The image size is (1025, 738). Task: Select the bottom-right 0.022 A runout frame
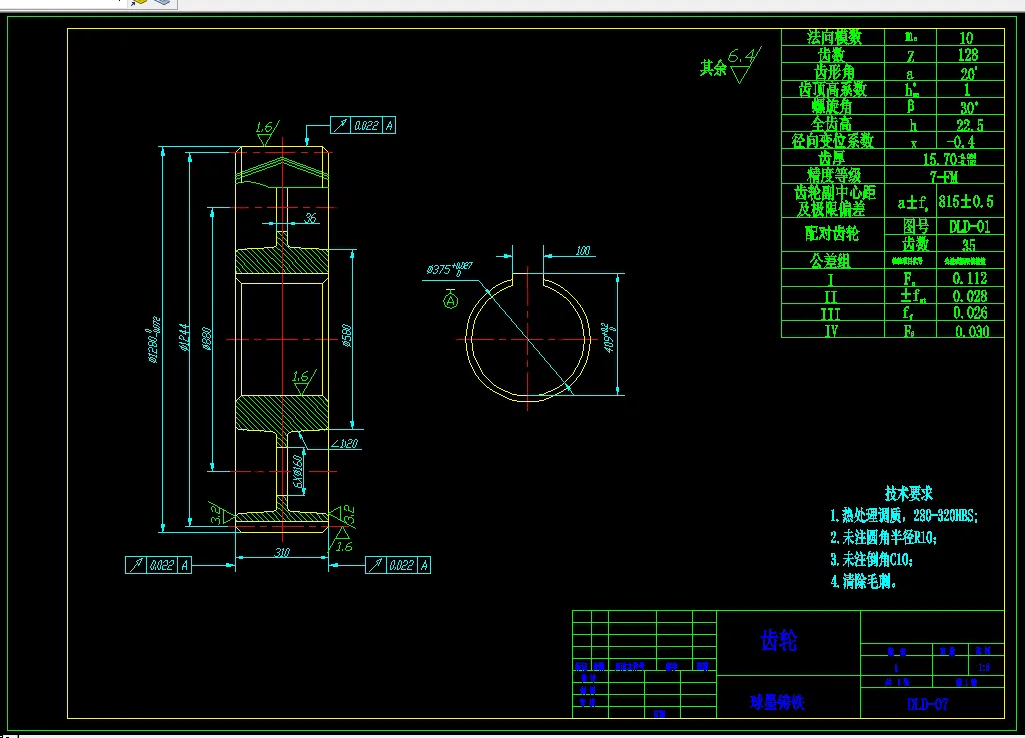pyautogui.click(x=398, y=565)
